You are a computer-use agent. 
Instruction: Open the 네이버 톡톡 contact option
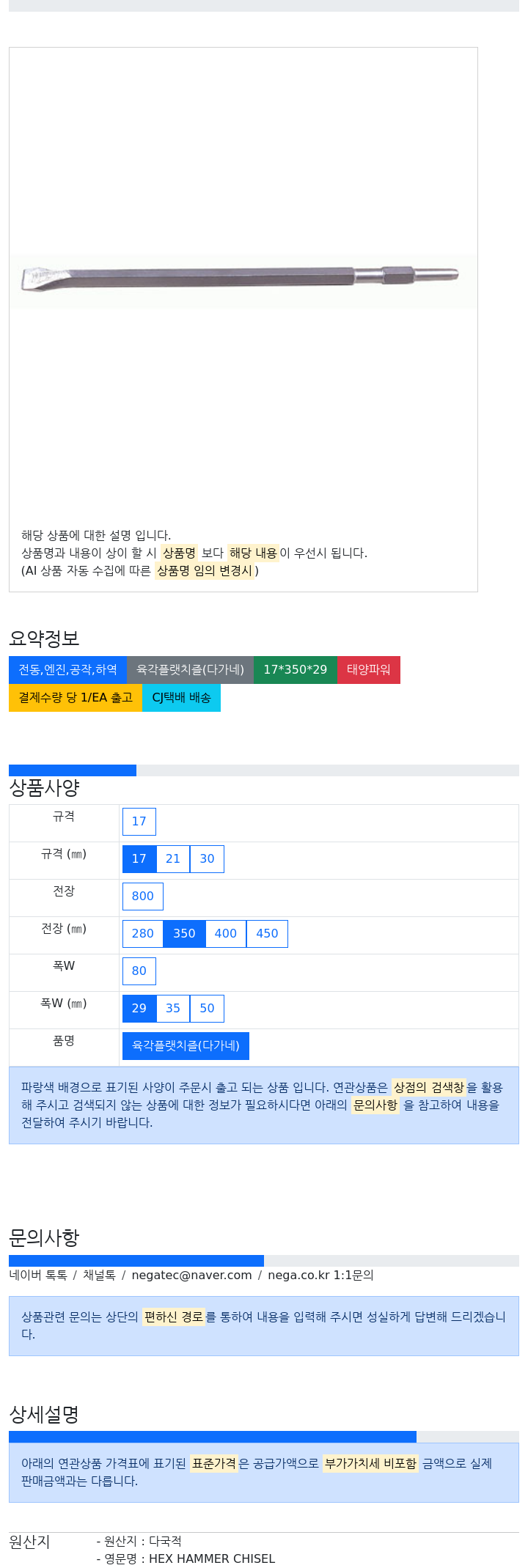(38, 1276)
